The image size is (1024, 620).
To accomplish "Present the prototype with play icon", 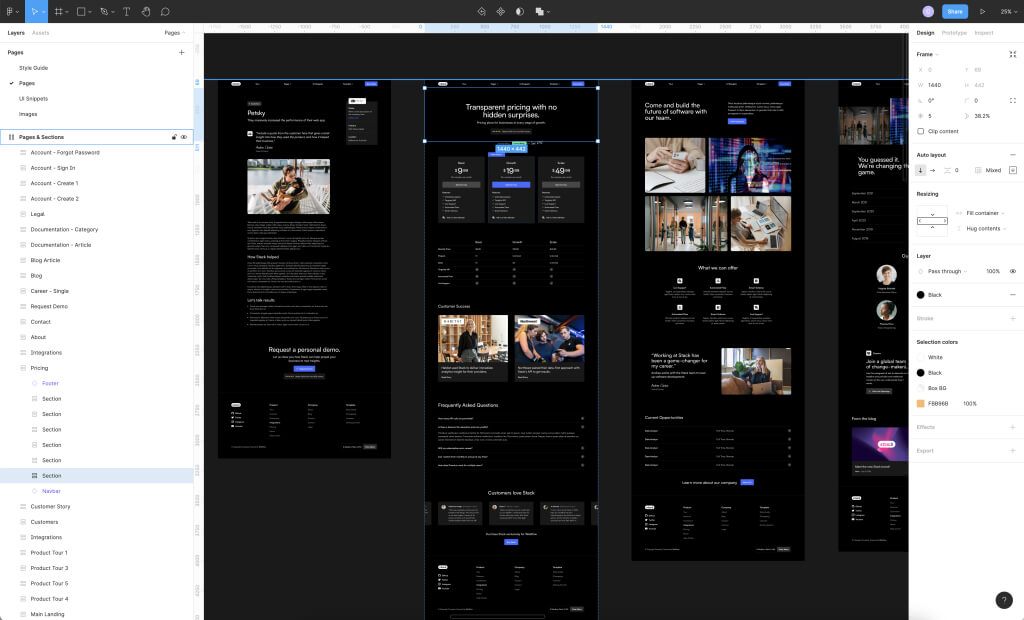I will [982, 11].
